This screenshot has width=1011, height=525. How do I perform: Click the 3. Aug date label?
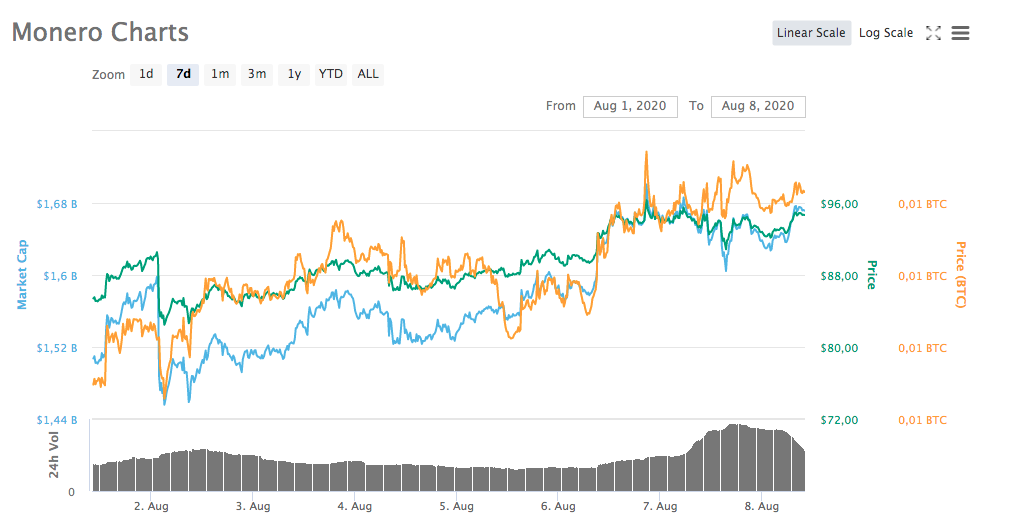coord(253,506)
